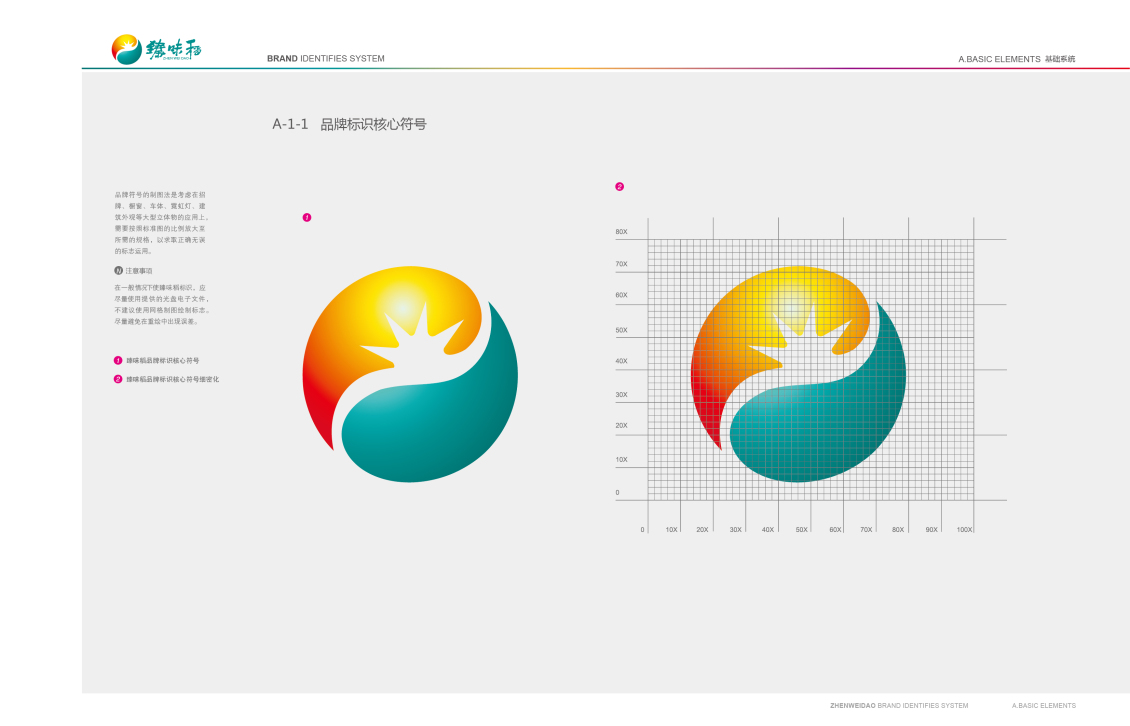Click the "30X" label on the vertical axis
This screenshot has height=726, width=1130.
coord(621,395)
